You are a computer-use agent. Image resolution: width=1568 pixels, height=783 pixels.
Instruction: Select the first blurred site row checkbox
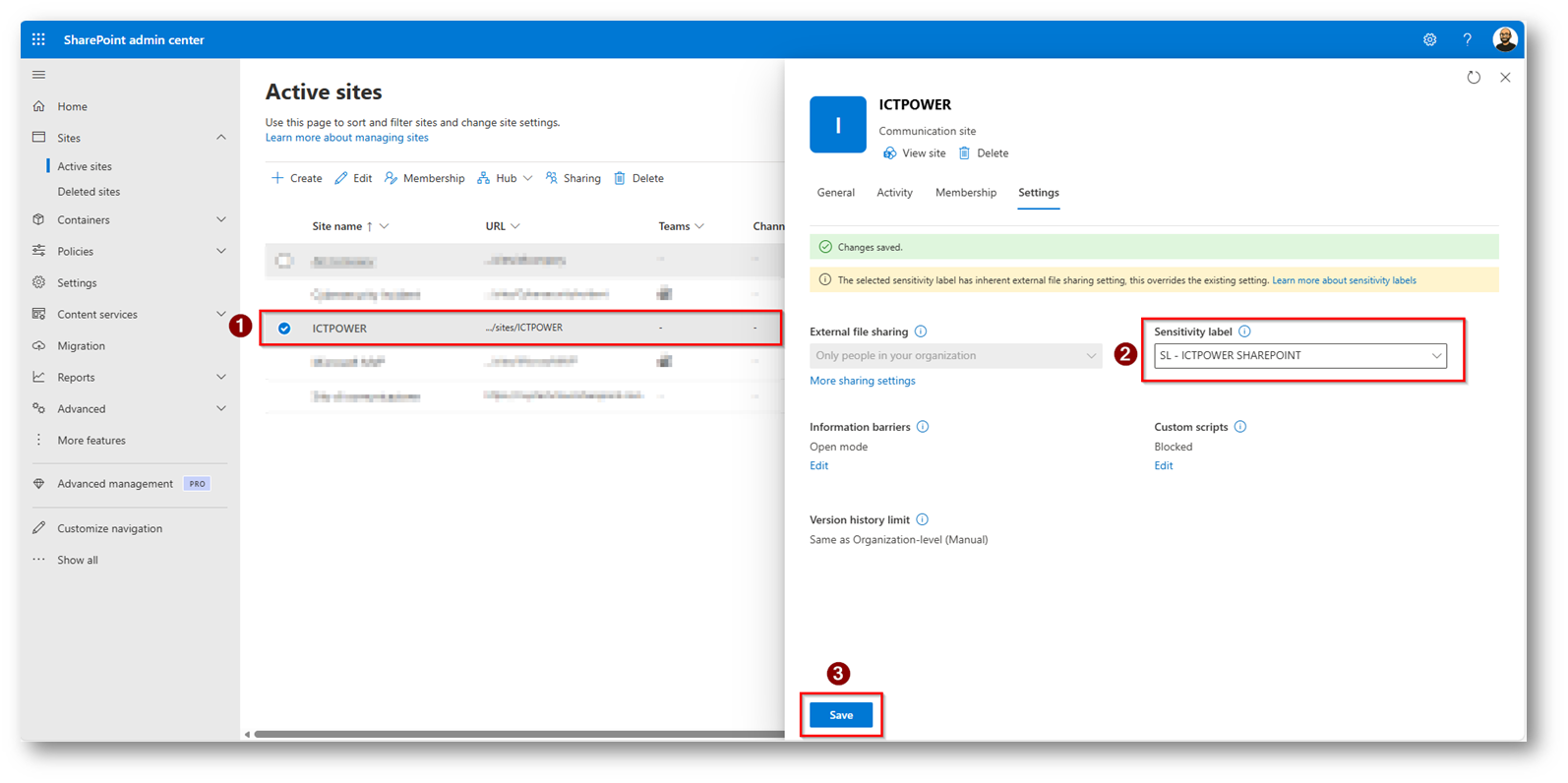click(x=284, y=261)
